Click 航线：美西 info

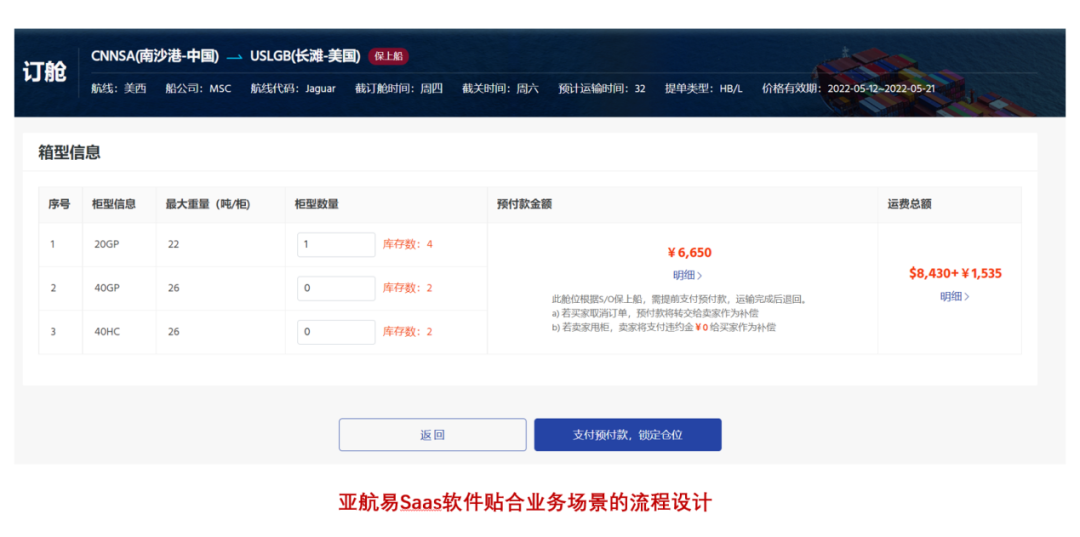118,88
